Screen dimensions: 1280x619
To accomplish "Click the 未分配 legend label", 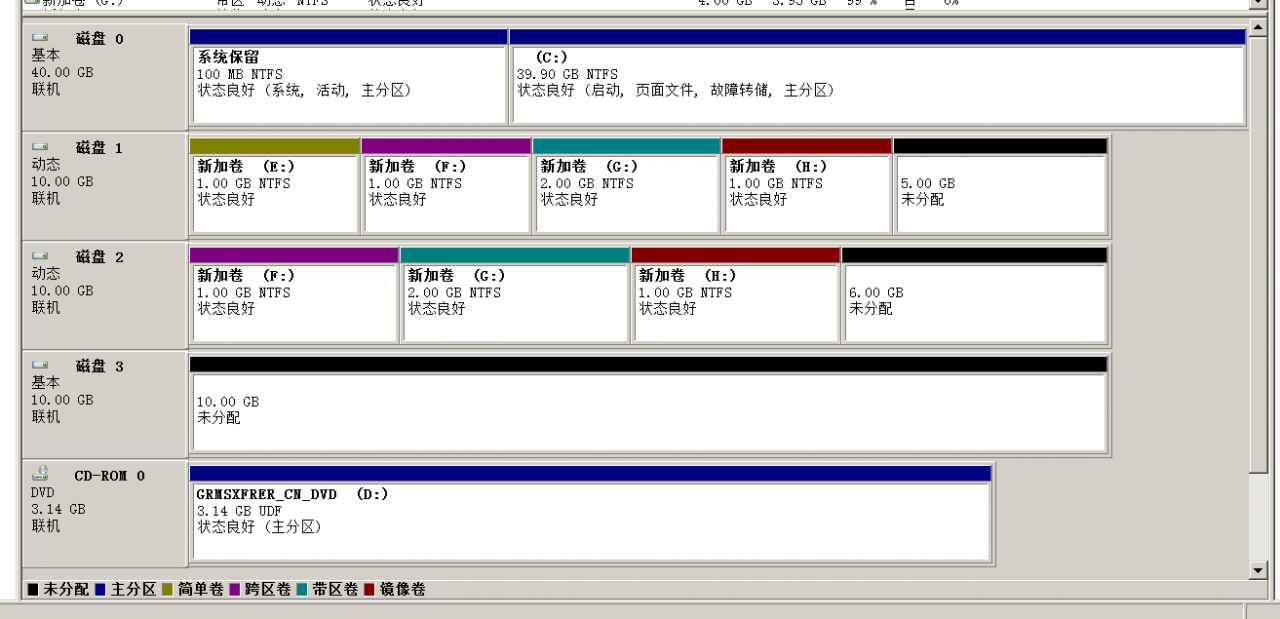I will (65, 590).
